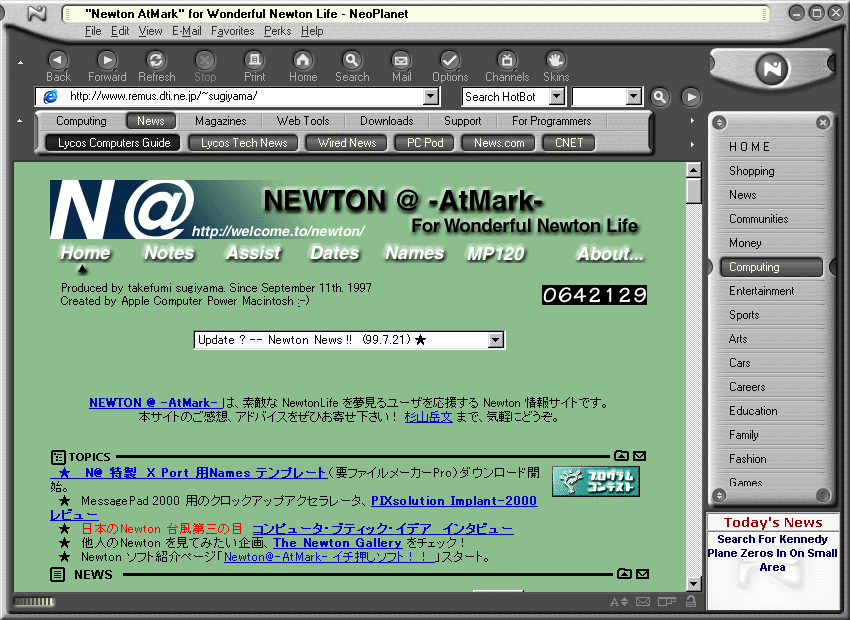The width and height of the screenshot is (850, 620).
Task: Collapse the channel bar with its left arrow
Action: 20,120
